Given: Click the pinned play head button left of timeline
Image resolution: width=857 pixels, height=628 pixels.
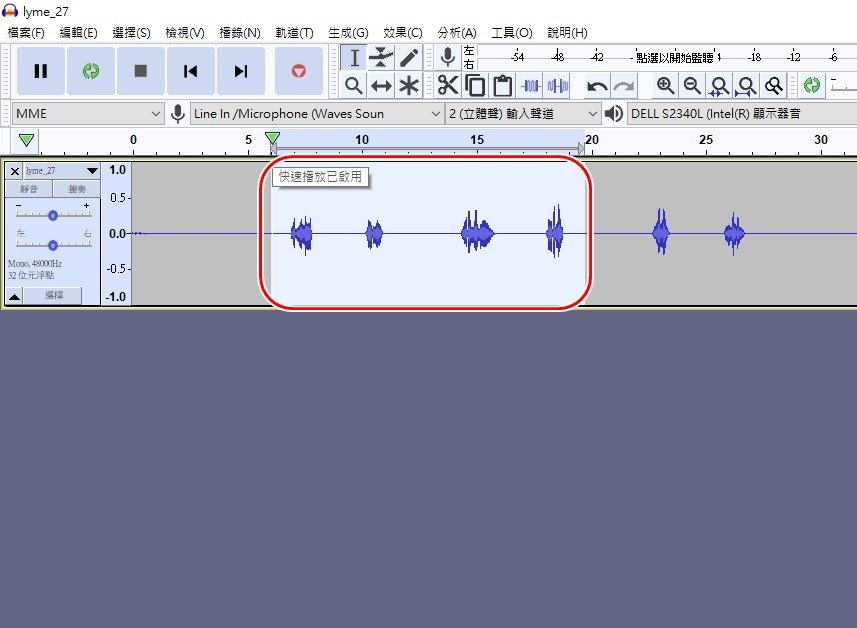Looking at the screenshot, I should pos(26,140).
